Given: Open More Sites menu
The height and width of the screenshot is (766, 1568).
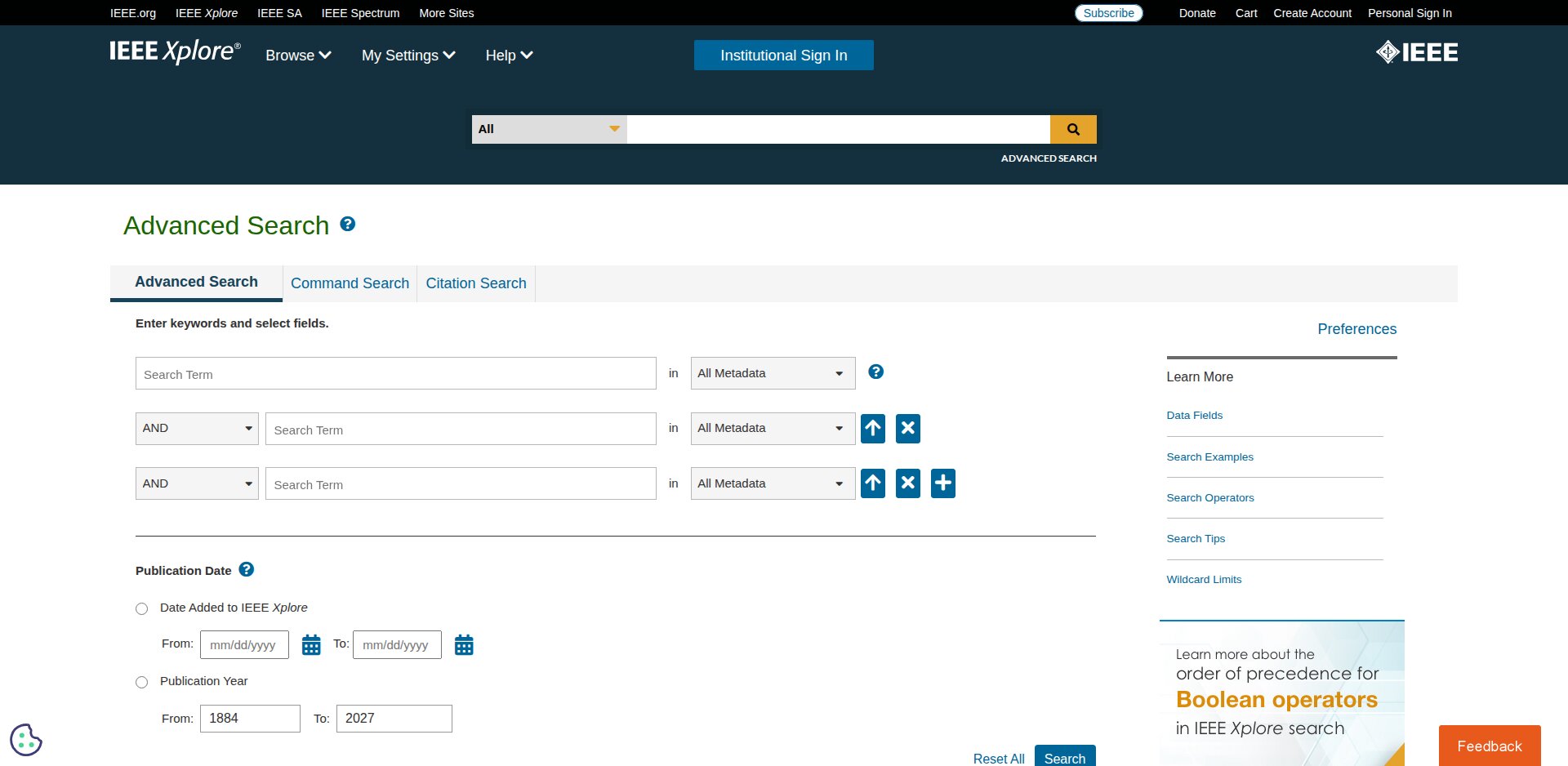Looking at the screenshot, I should (446, 13).
